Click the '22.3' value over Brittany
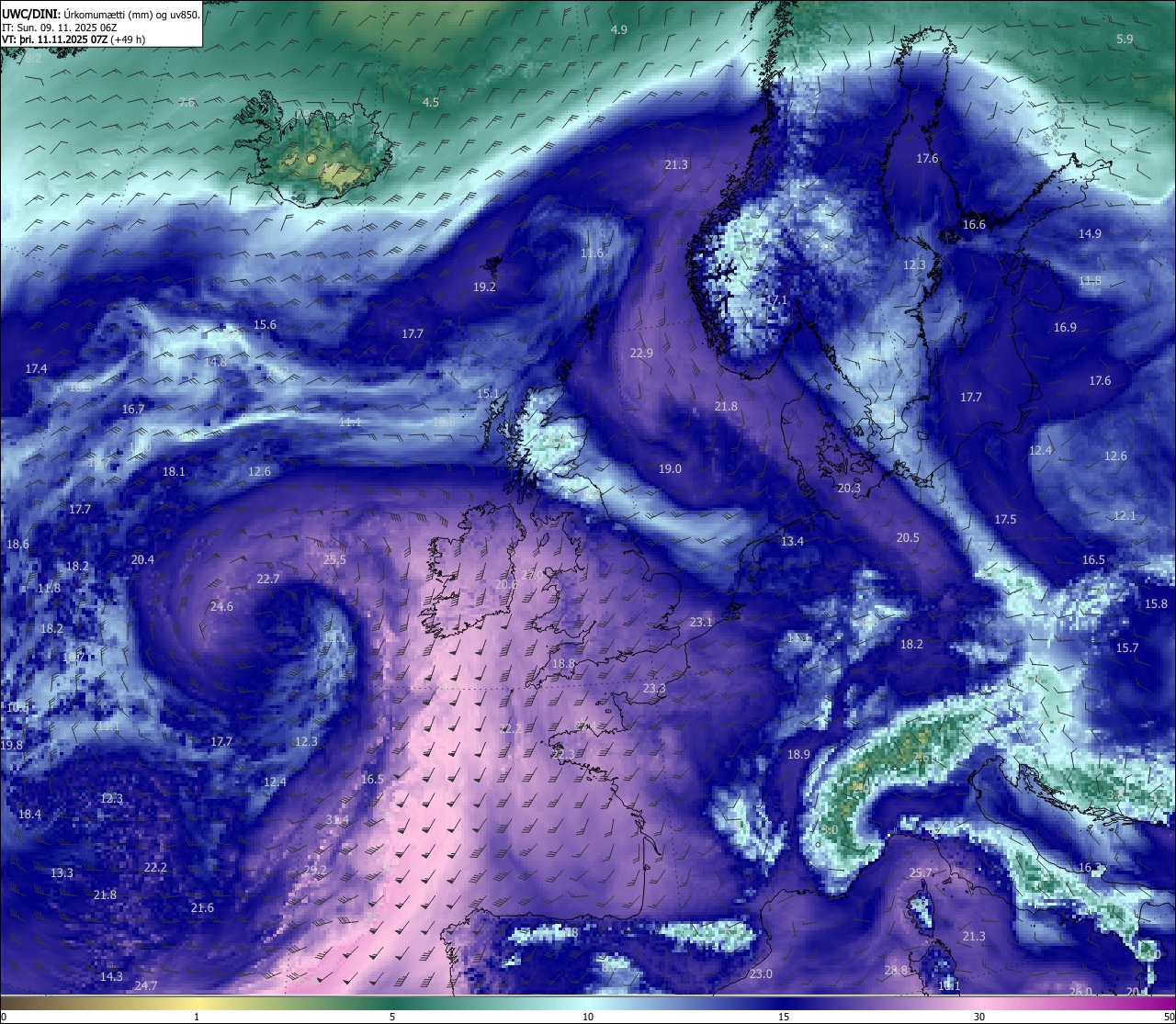This screenshot has width=1176, height=1024. point(562,754)
